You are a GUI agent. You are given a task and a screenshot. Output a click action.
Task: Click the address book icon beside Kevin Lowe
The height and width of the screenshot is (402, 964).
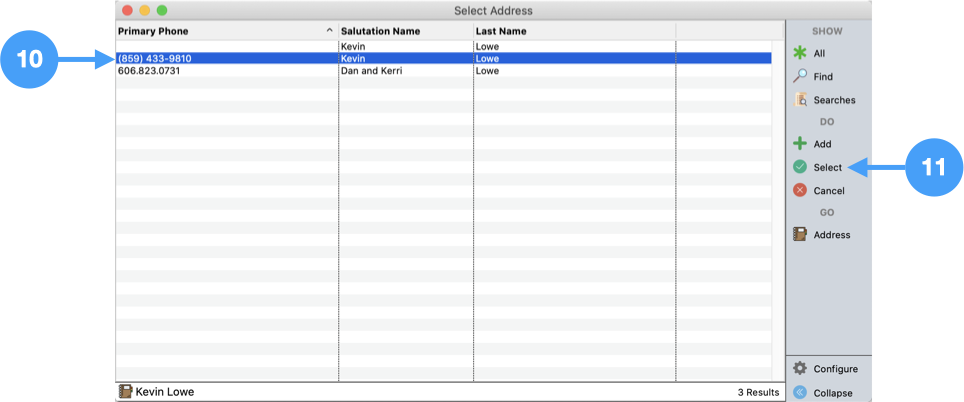coord(125,392)
